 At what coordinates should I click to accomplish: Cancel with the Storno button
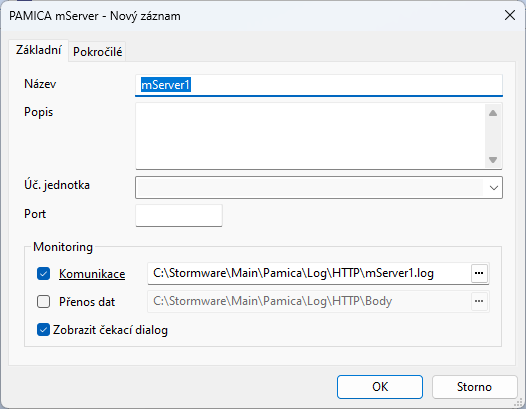(x=474, y=387)
